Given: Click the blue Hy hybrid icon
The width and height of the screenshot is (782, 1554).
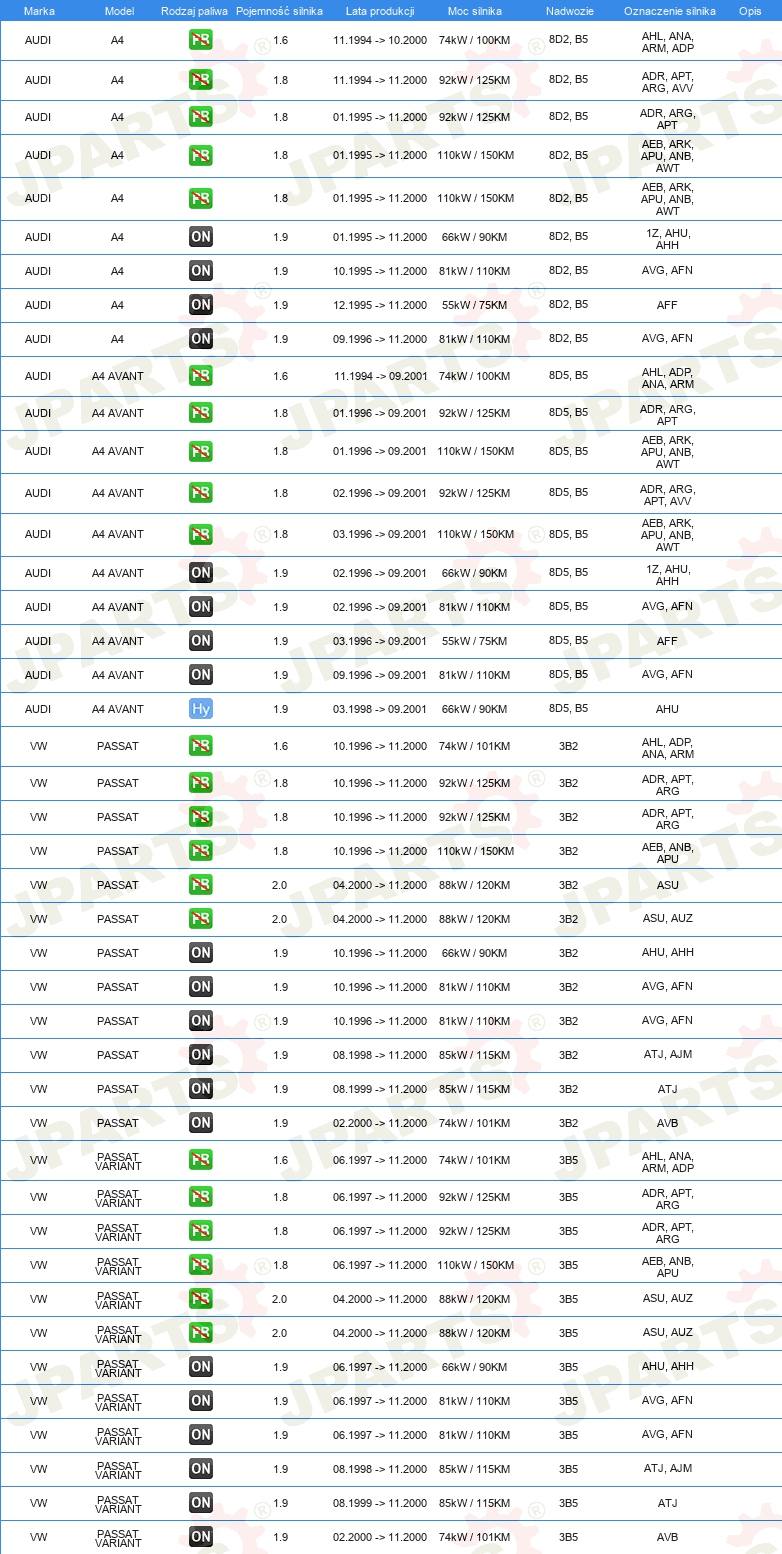Looking at the screenshot, I should point(200,709).
